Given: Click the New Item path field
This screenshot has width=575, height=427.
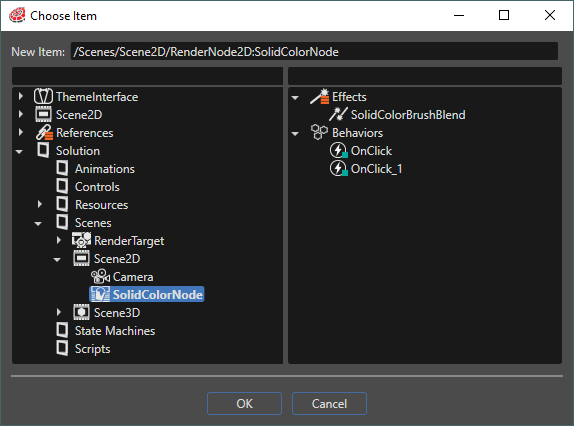Looking at the screenshot, I should (314, 51).
